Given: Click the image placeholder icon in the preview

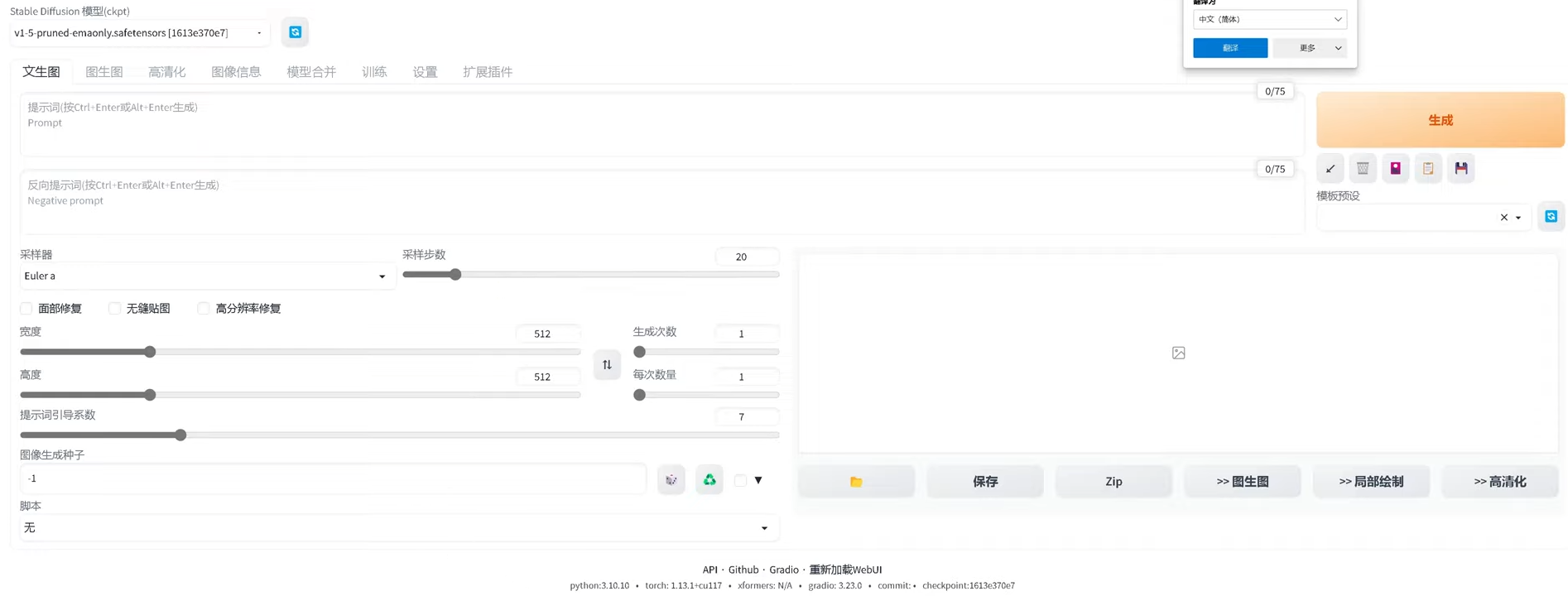Looking at the screenshot, I should tap(1178, 353).
